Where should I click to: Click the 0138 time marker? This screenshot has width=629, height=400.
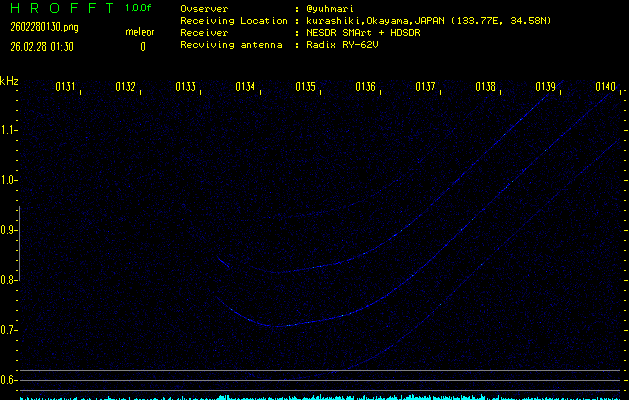(x=486, y=87)
